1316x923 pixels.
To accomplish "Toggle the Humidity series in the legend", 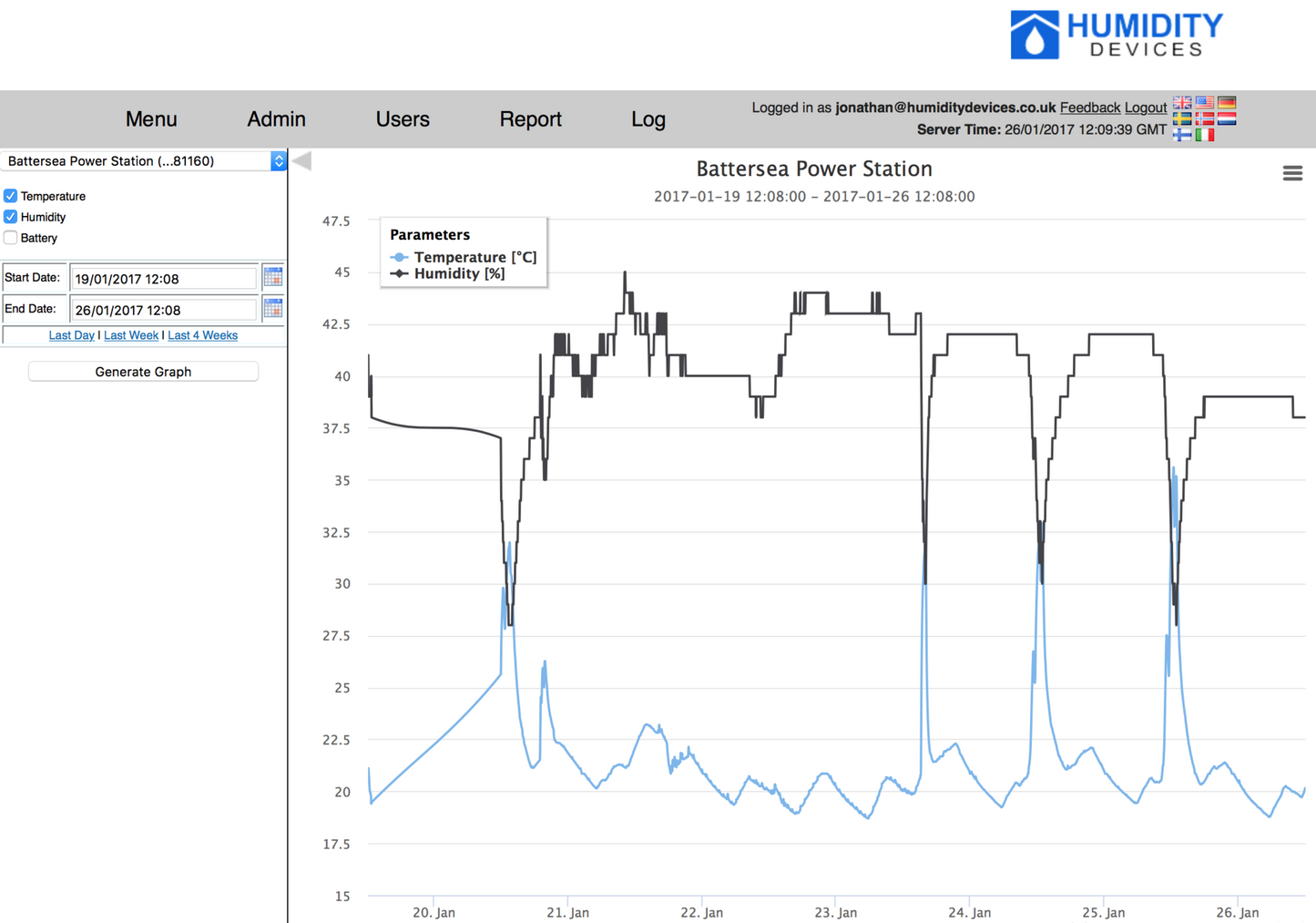I will 447,273.
